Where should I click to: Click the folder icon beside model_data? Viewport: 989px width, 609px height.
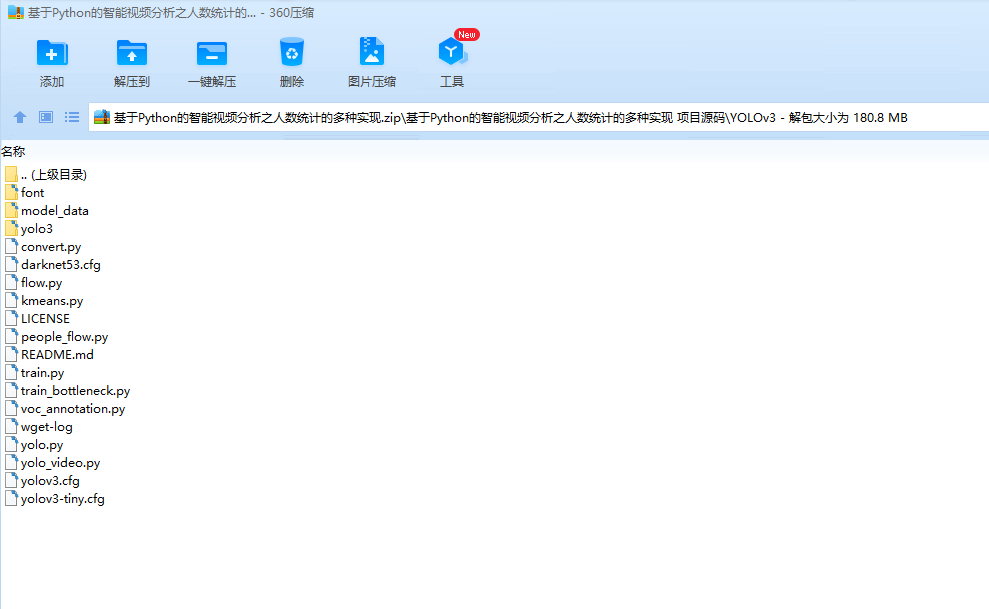coord(11,210)
